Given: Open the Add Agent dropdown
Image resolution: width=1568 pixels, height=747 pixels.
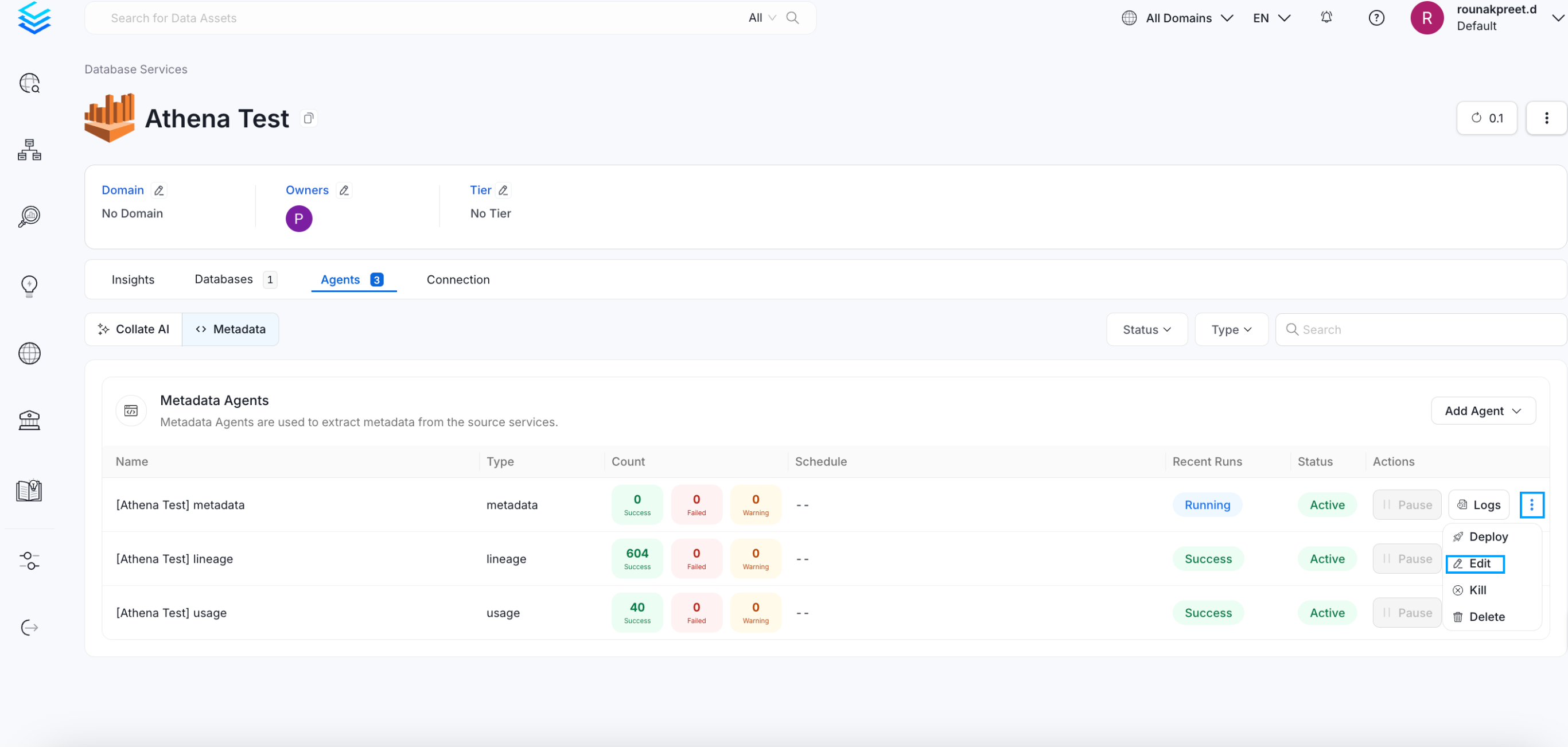Looking at the screenshot, I should click(1482, 411).
